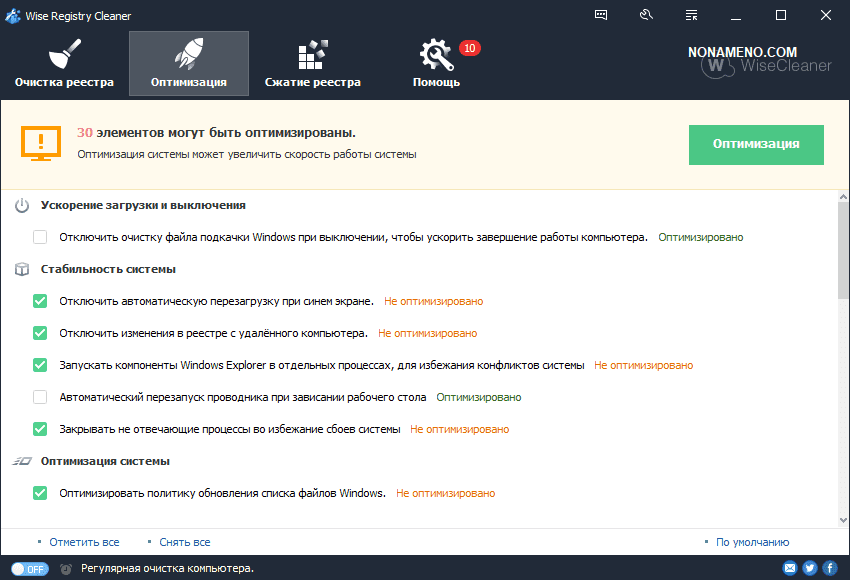The width and height of the screenshot is (850, 580).
Task: Open the settings wrench icon
Action: 646,15
